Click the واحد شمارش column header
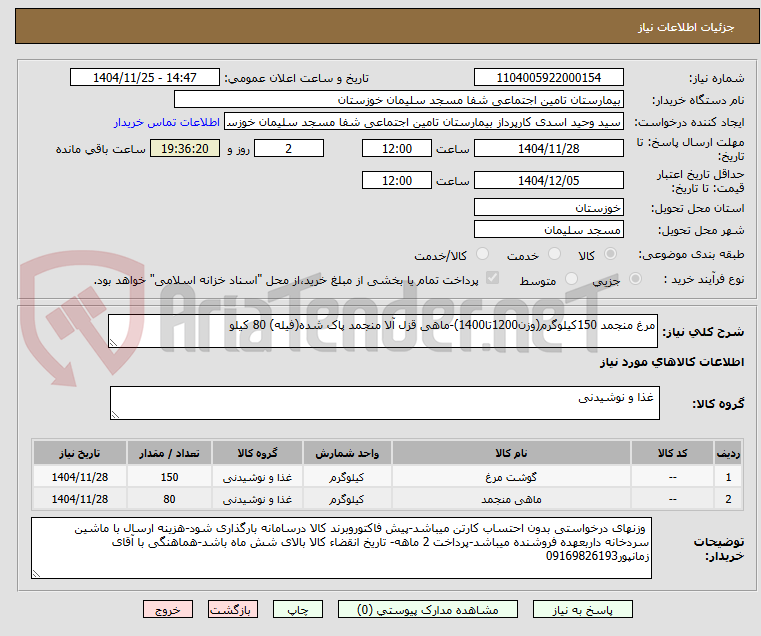The width and height of the screenshot is (761, 636). (347, 453)
